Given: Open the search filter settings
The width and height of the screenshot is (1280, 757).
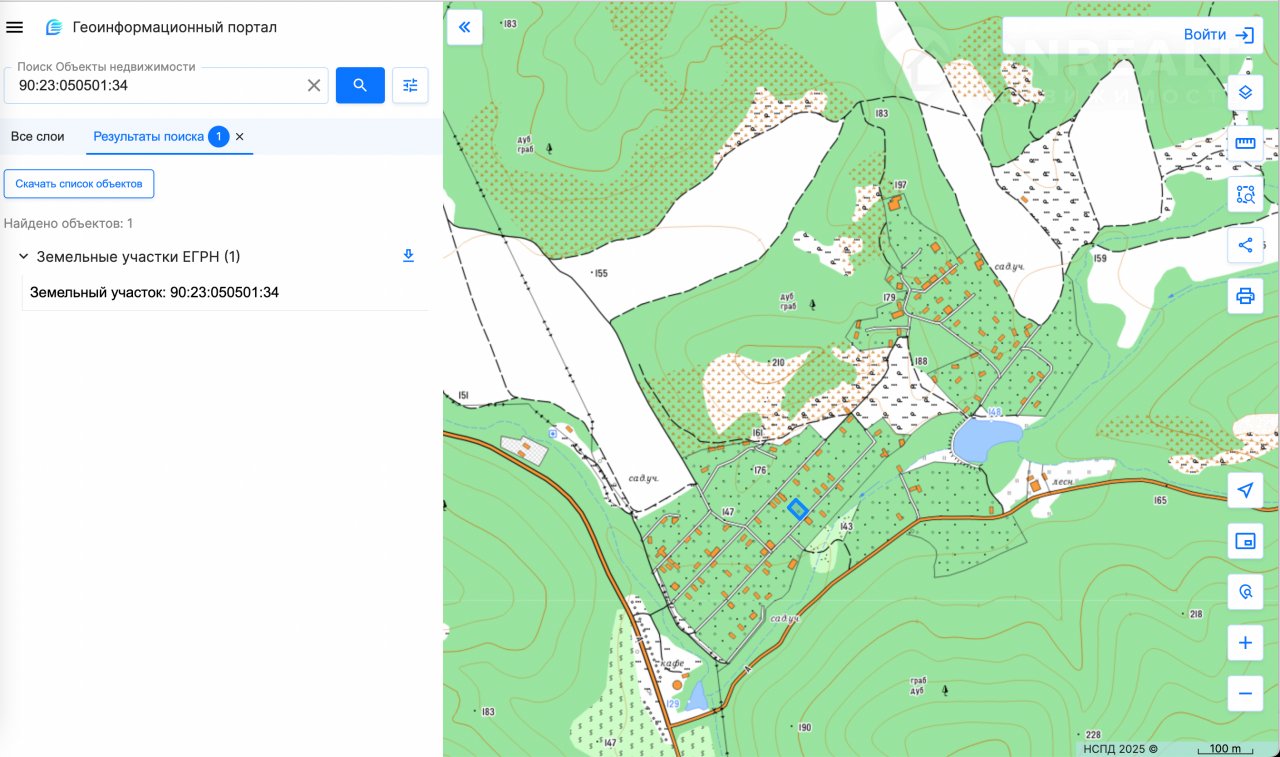Looking at the screenshot, I should 410,85.
